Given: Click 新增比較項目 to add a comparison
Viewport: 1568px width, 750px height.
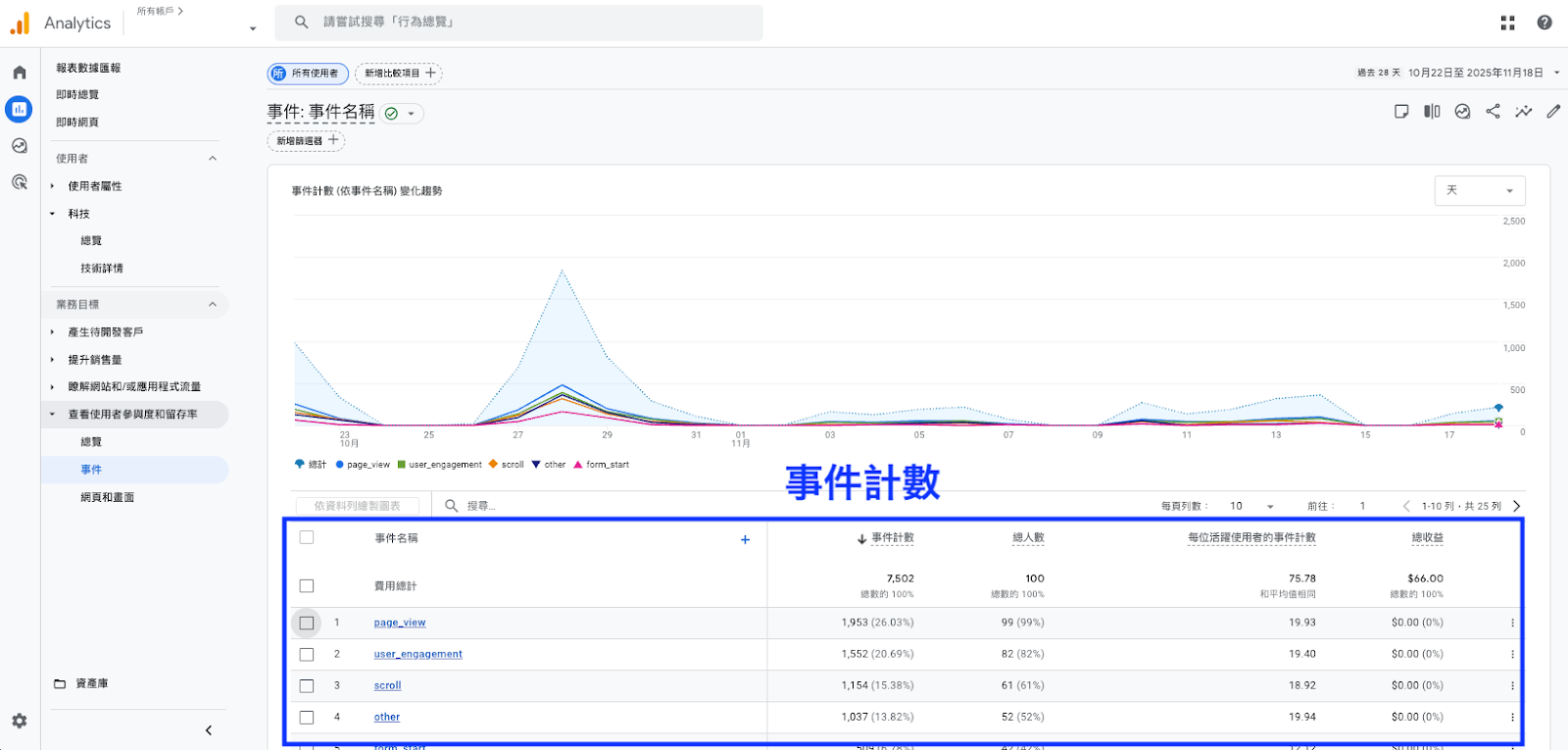Looking at the screenshot, I should click(399, 74).
